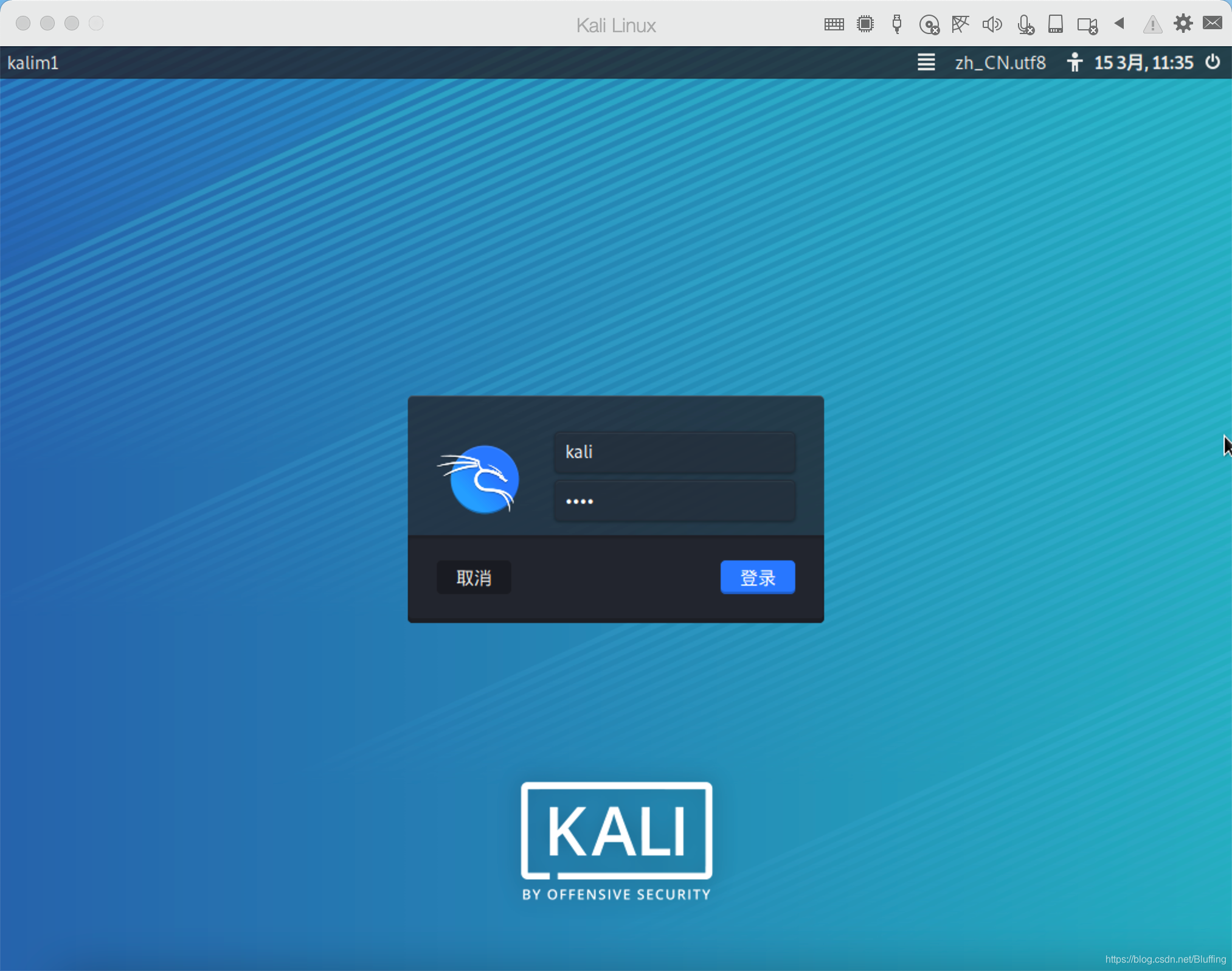Screen dimensions: 1232x971
Task: Click the 取消 cancel button
Action: [474, 577]
